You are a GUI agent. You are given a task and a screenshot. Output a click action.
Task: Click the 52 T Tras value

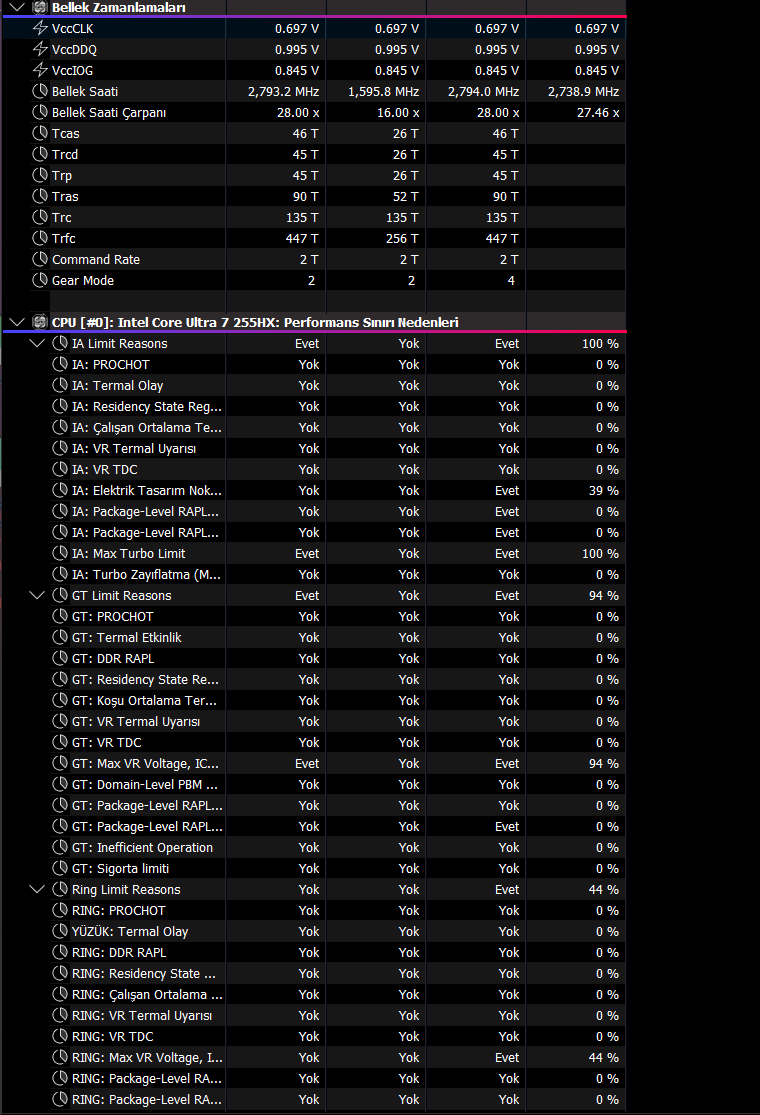406,196
